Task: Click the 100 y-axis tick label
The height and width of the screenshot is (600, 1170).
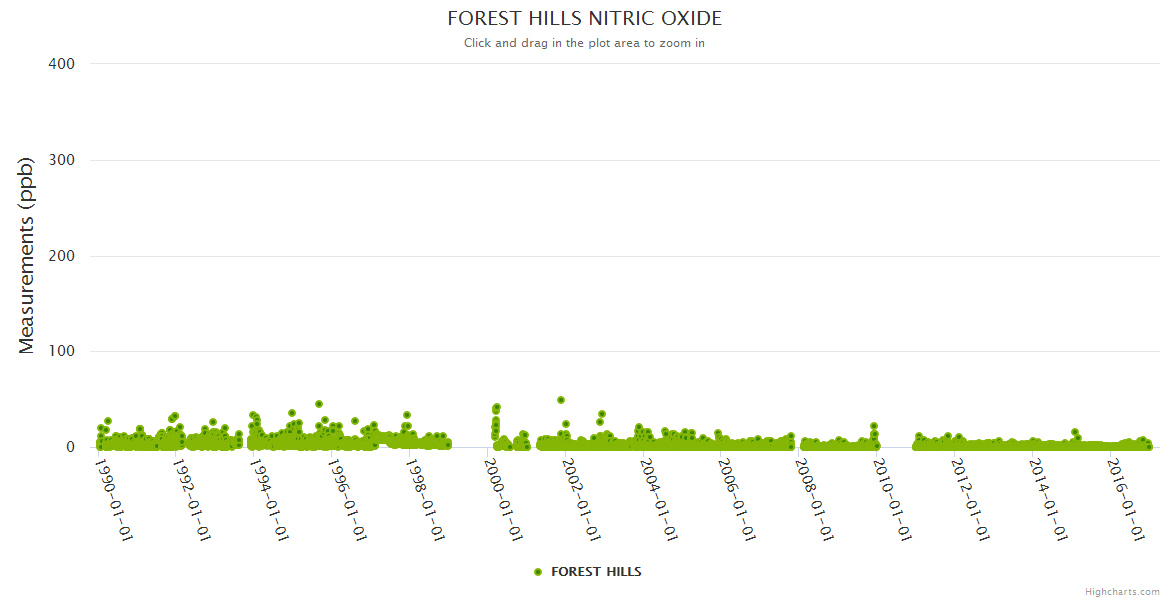Action: (61, 352)
